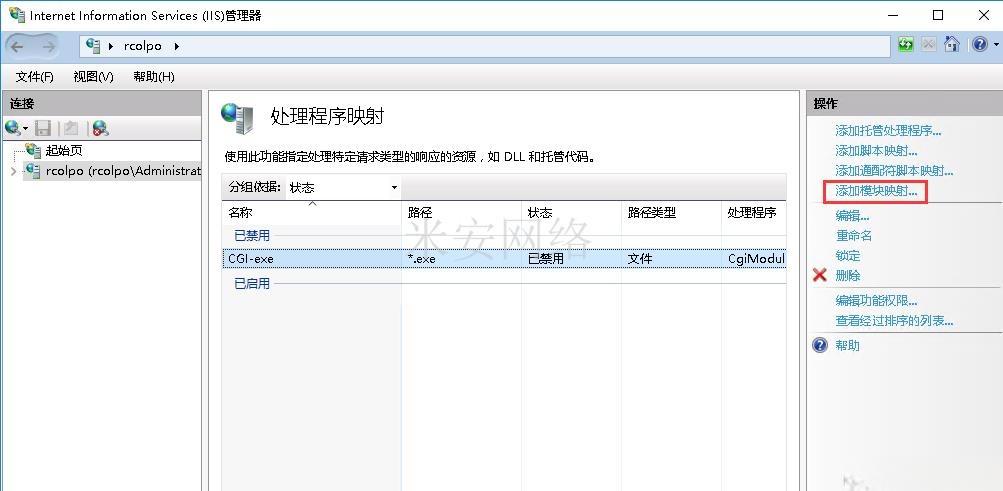The width and height of the screenshot is (1003, 491).
Task: Click the Help question mark icon at top right
Action: 980,45
